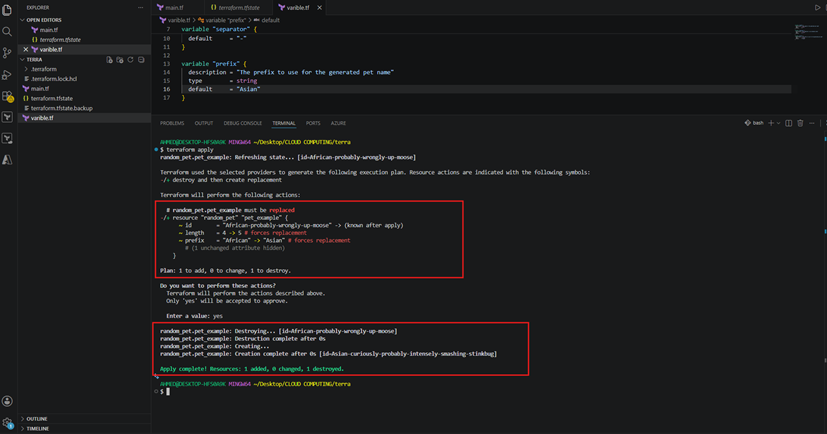Open the Source Control view

pos(7,53)
